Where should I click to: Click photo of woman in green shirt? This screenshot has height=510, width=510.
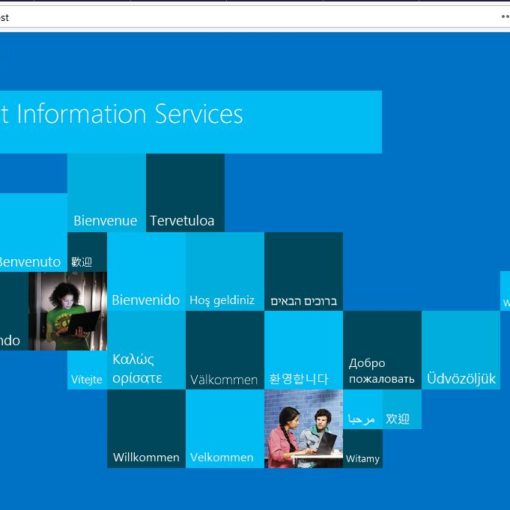point(68,311)
